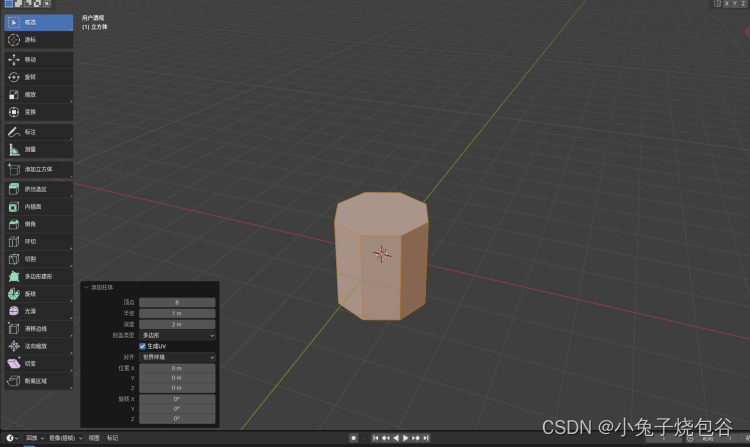Select the 断离区域 rip region tool
This screenshot has width=750, height=447.
click(x=39, y=381)
